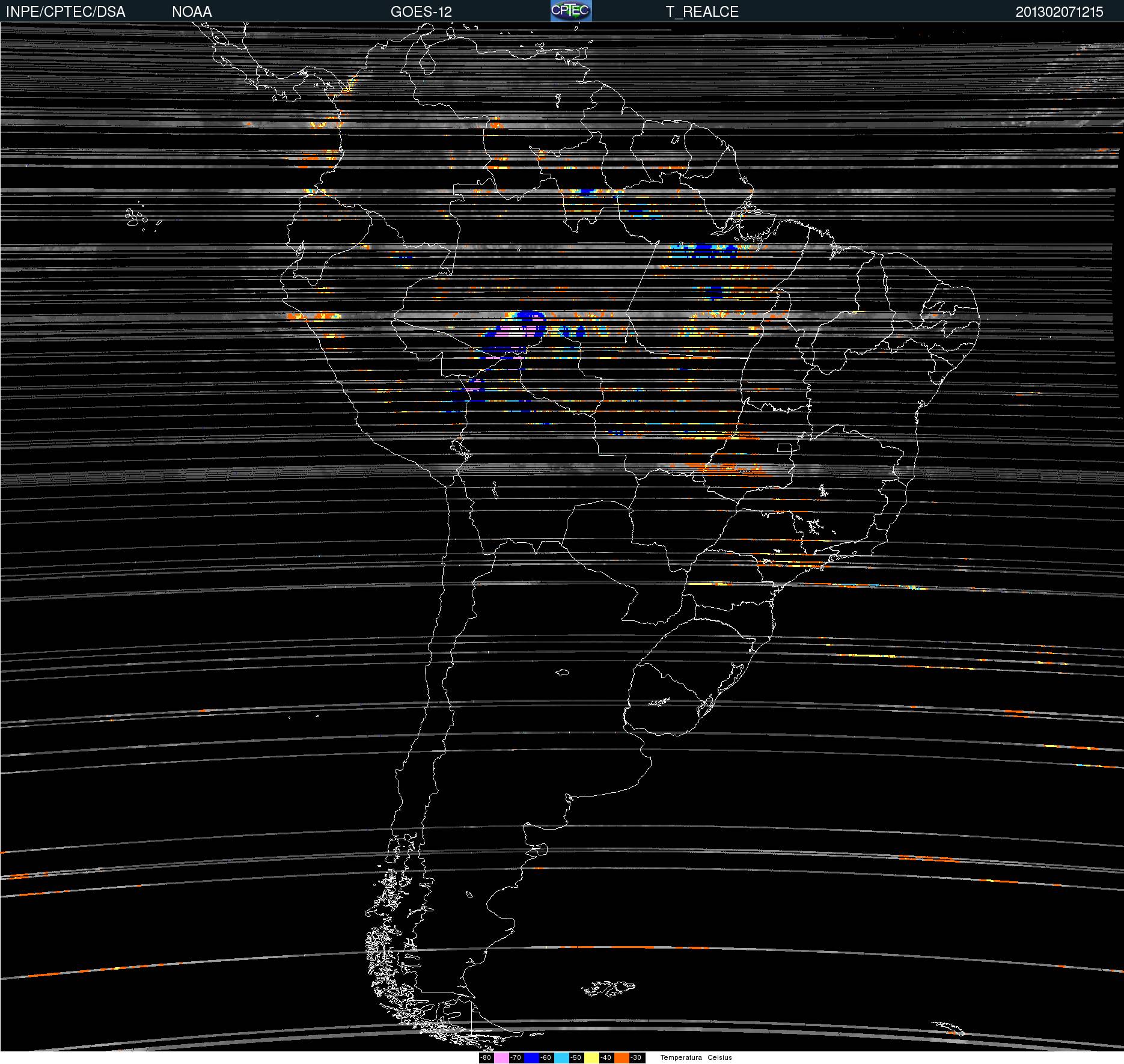Click the Temperatura Celsius legend caption

pyautogui.click(x=696, y=1057)
